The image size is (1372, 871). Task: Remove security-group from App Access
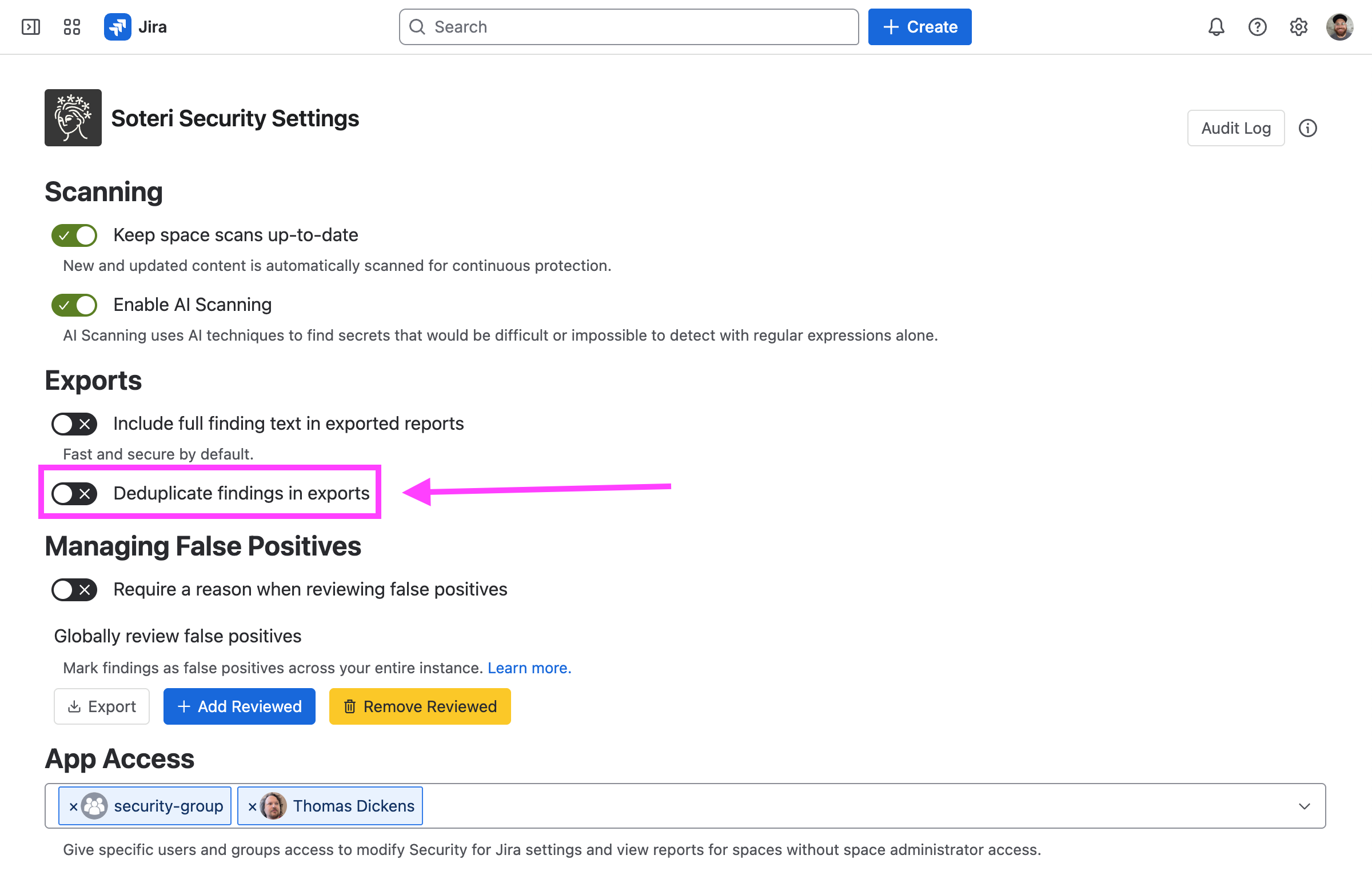(73, 806)
